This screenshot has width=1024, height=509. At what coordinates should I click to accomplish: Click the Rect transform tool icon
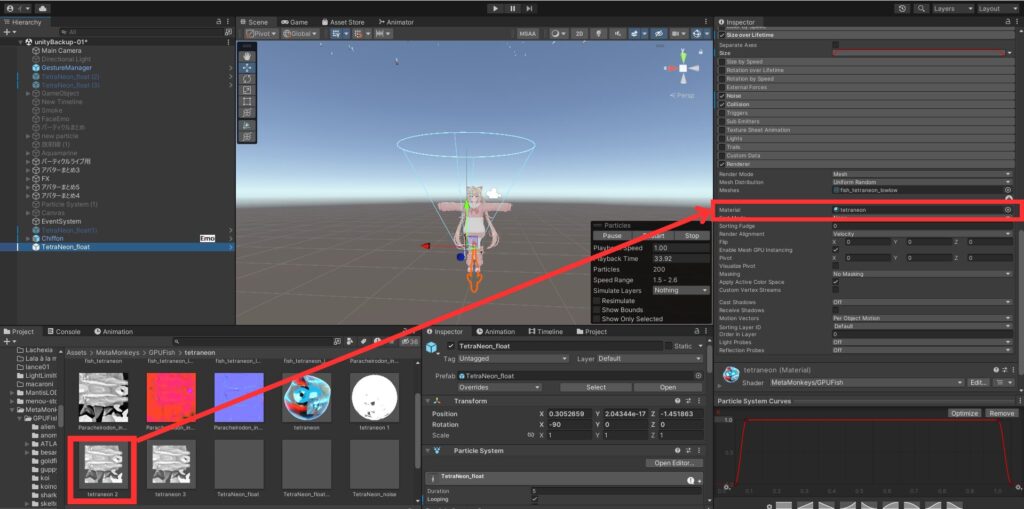point(247,102)
